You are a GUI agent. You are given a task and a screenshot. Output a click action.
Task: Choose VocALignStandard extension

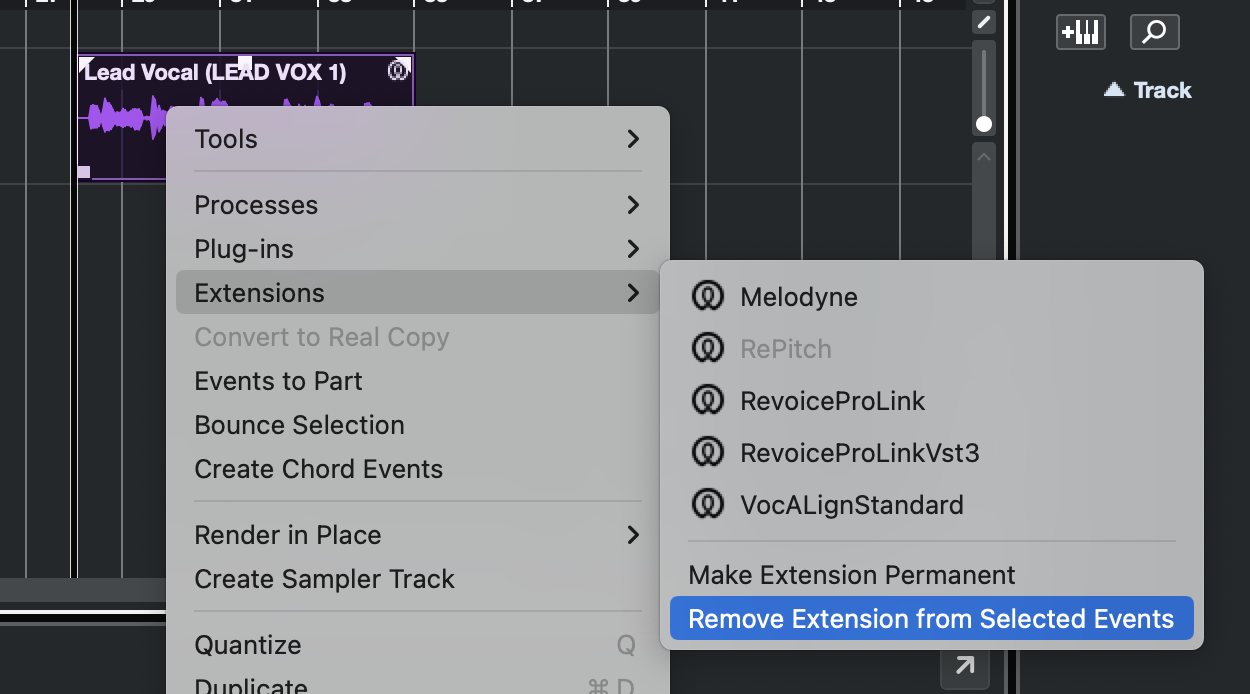(851, 505)
